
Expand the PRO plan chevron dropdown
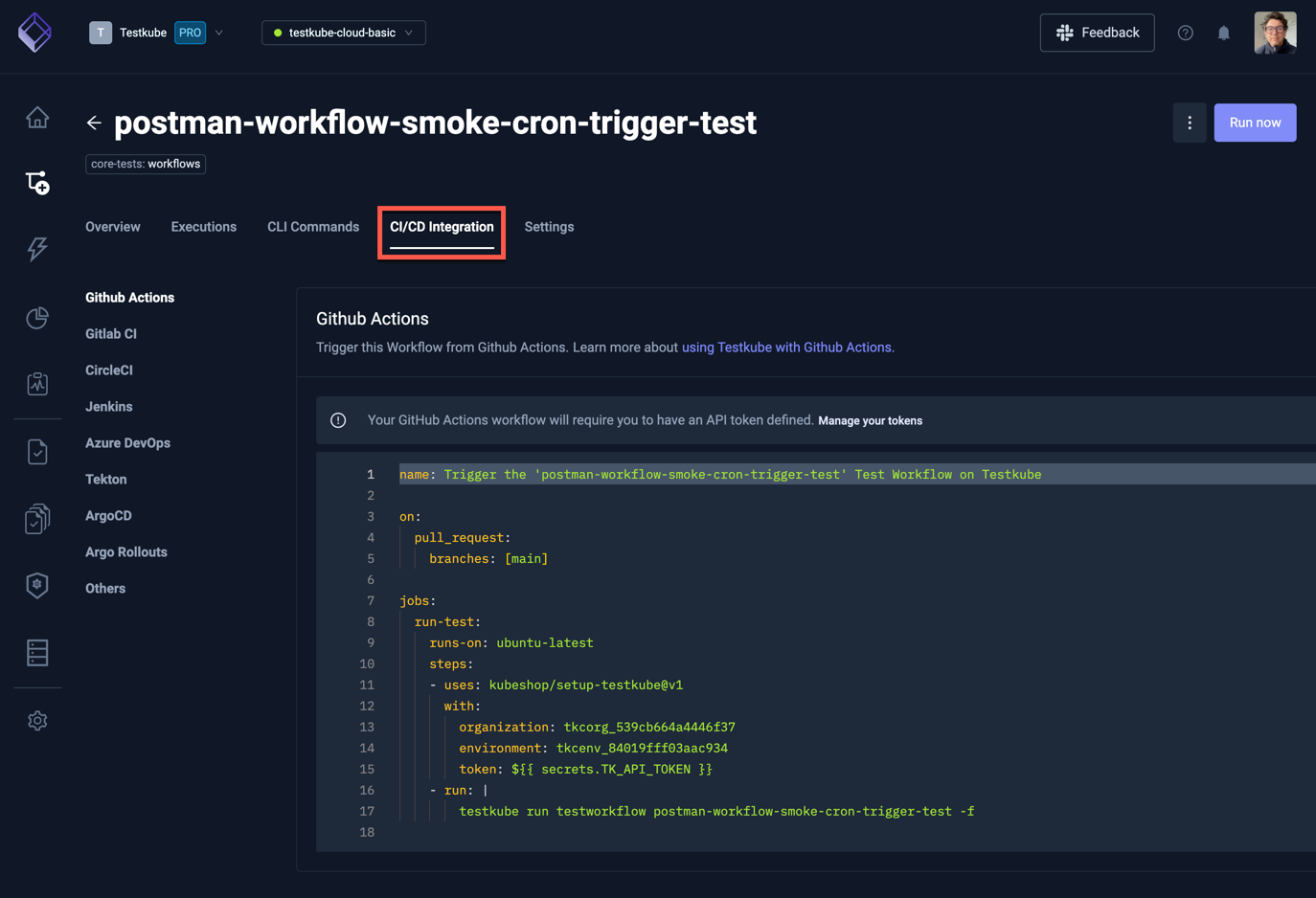click(x=219, y=32)
